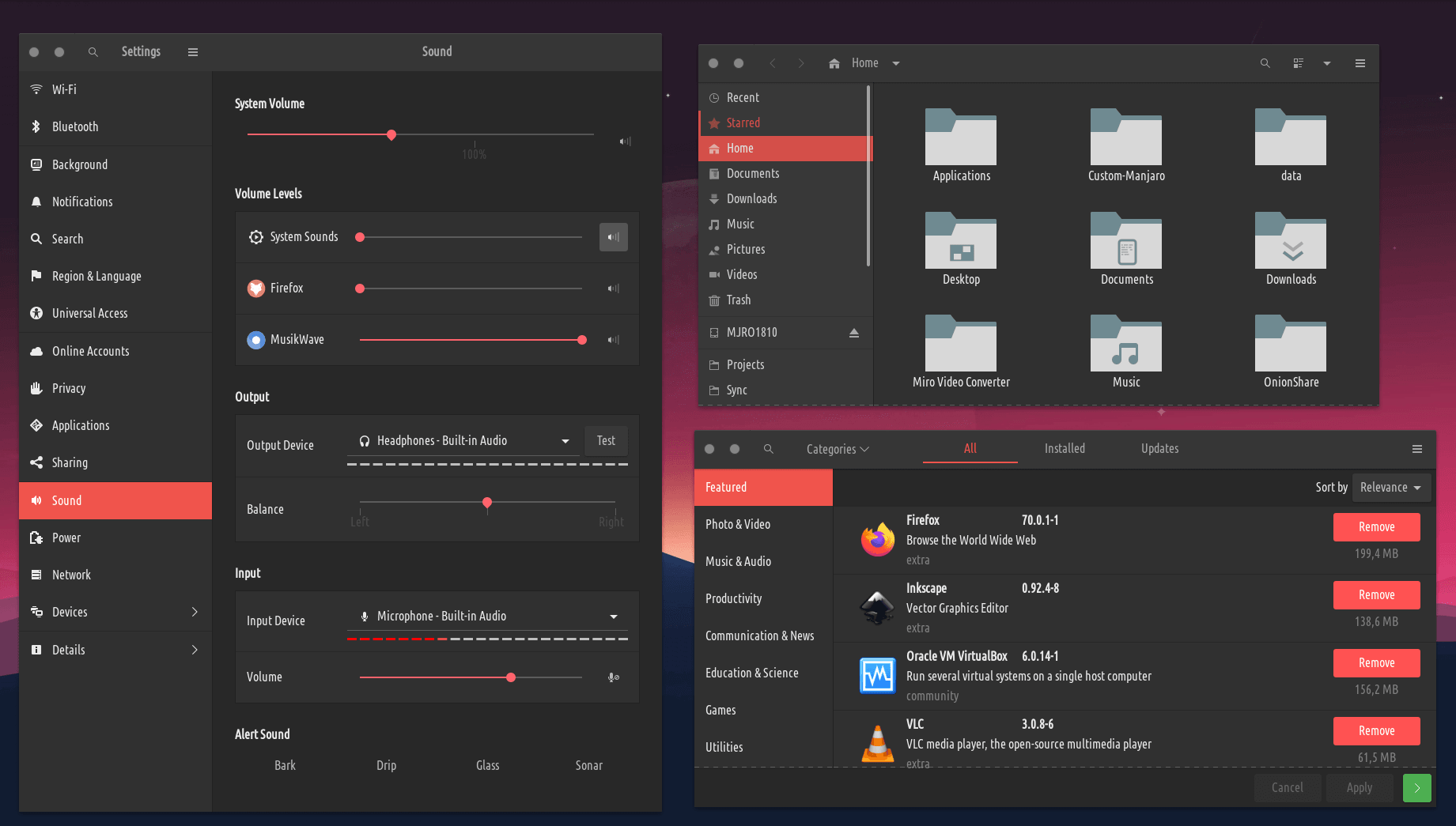Image resolution: width=1456 pixels, height=826 pixels.
Task: Switch to the Installed tab
Action: (x=1065, y=448)
